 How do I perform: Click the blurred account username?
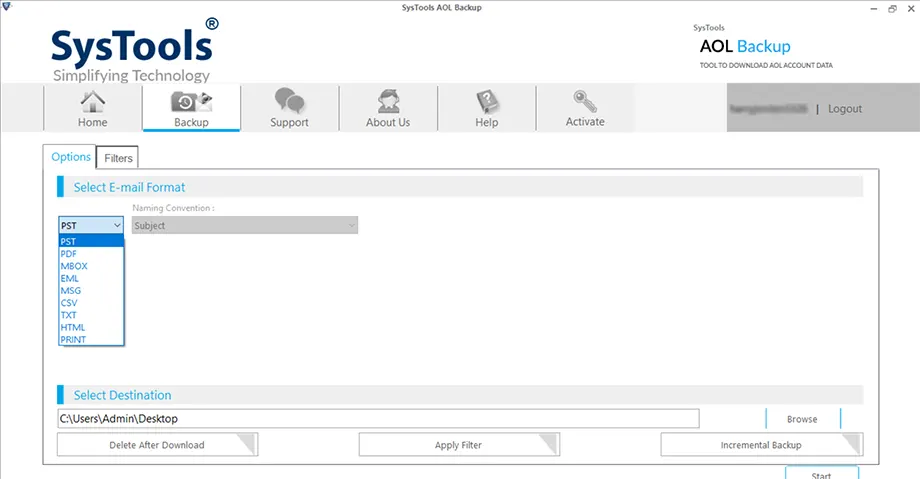pos(769,109)
